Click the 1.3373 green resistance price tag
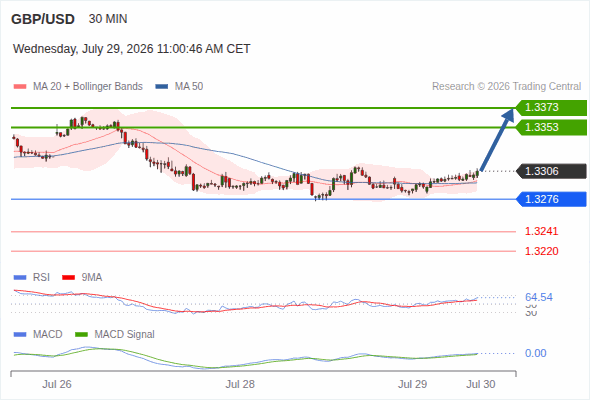The height and width of the screenshot is (400, 590). [551, 108]
